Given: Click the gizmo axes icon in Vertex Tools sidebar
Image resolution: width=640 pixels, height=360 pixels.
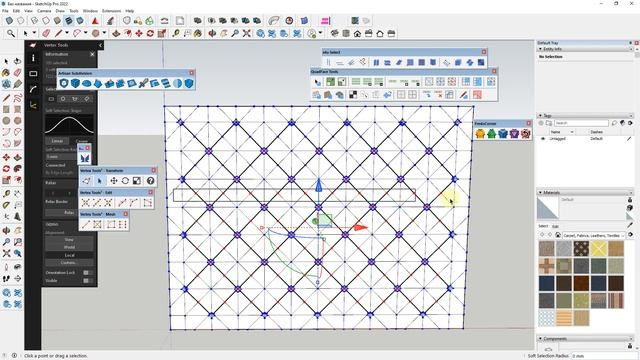Looking at the screenshot, I should click(x=33, y=105).
